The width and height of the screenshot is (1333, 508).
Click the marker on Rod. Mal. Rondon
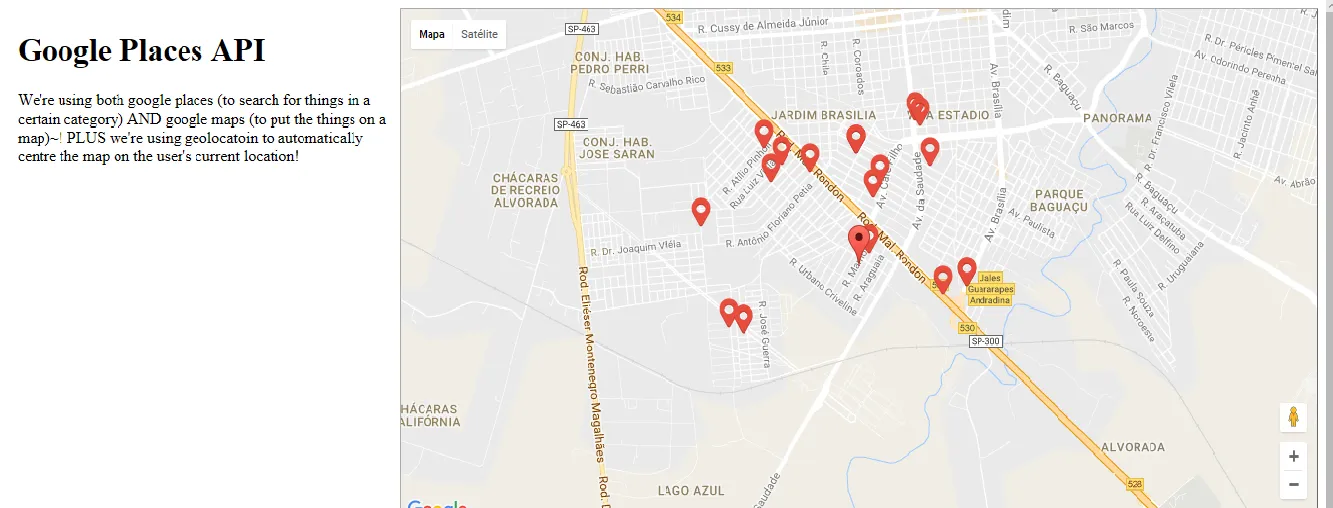click(810, 156)
